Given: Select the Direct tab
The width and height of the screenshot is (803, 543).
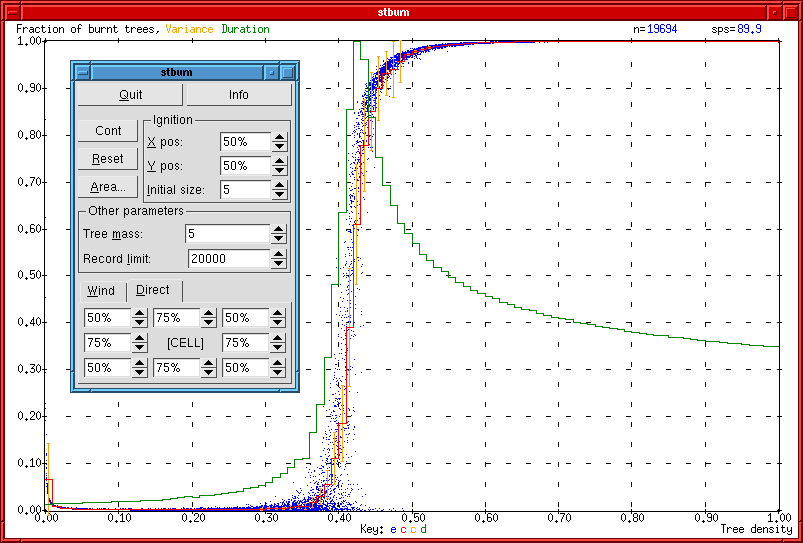Looking at the screenshot, I should pyautogui.click(x=153, y=290).
